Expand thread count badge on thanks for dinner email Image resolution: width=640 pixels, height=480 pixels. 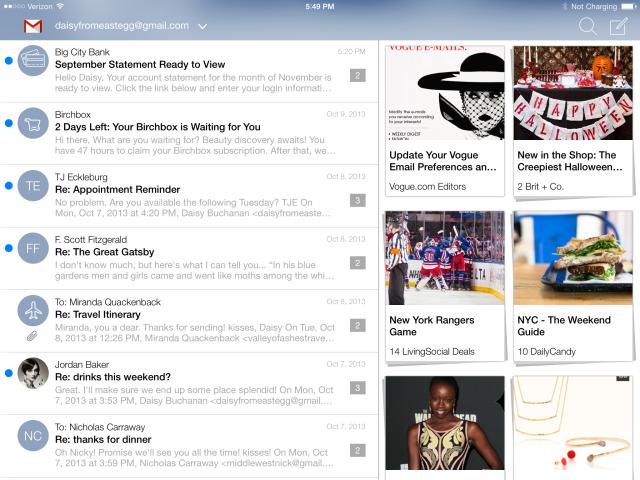point(358,451)
